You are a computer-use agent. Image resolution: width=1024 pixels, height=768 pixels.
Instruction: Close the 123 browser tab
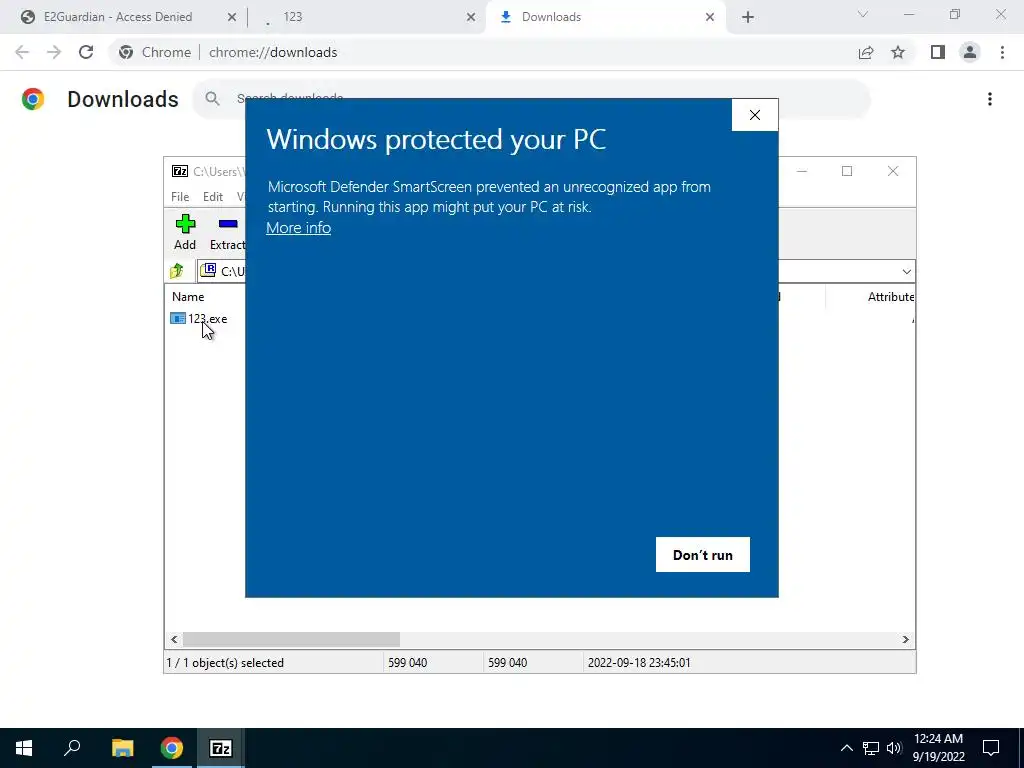point(471,18)
